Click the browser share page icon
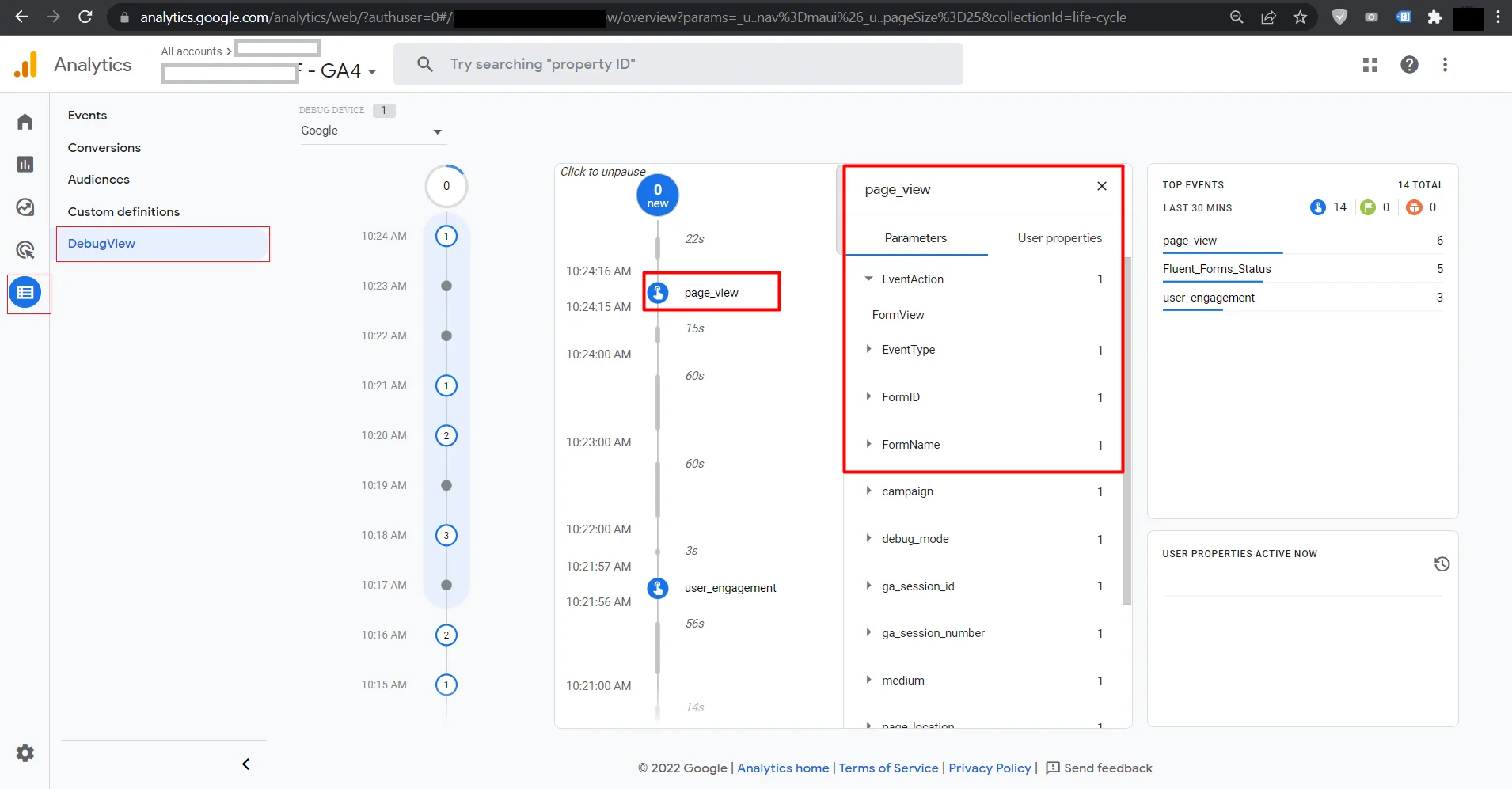Viewport: 1512px width, 789px height. [1268, 17]
